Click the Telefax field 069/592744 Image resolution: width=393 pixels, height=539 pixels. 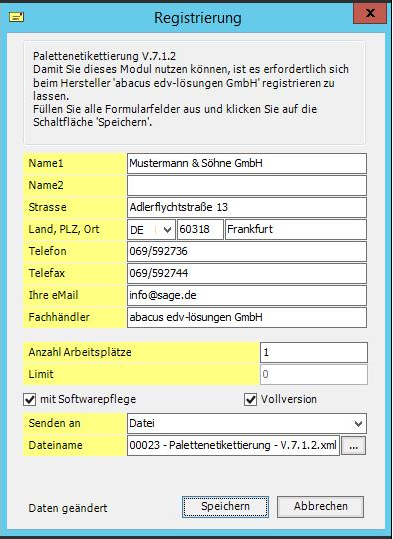[x=247, y=273]
